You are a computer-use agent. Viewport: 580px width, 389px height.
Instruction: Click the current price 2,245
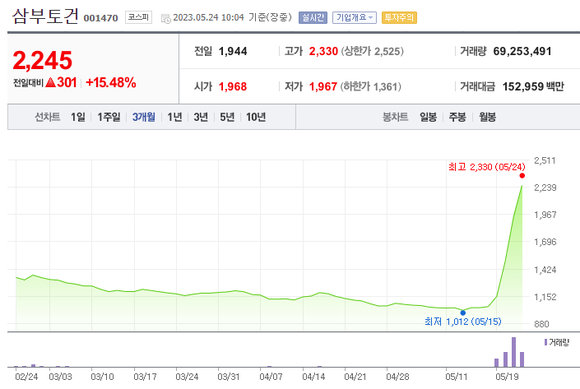43,60
